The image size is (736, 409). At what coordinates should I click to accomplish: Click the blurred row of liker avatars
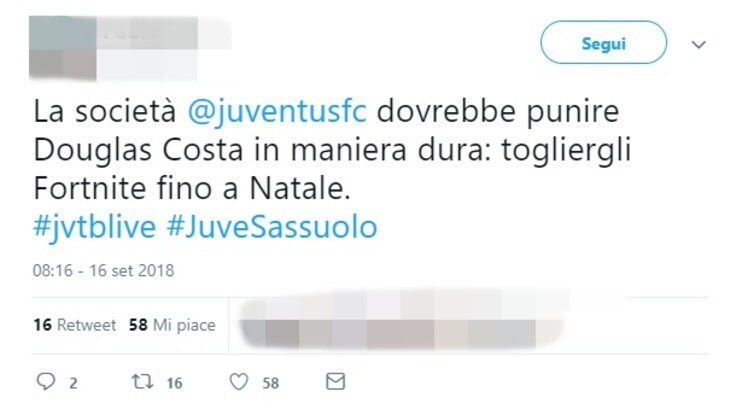point(399,324)
